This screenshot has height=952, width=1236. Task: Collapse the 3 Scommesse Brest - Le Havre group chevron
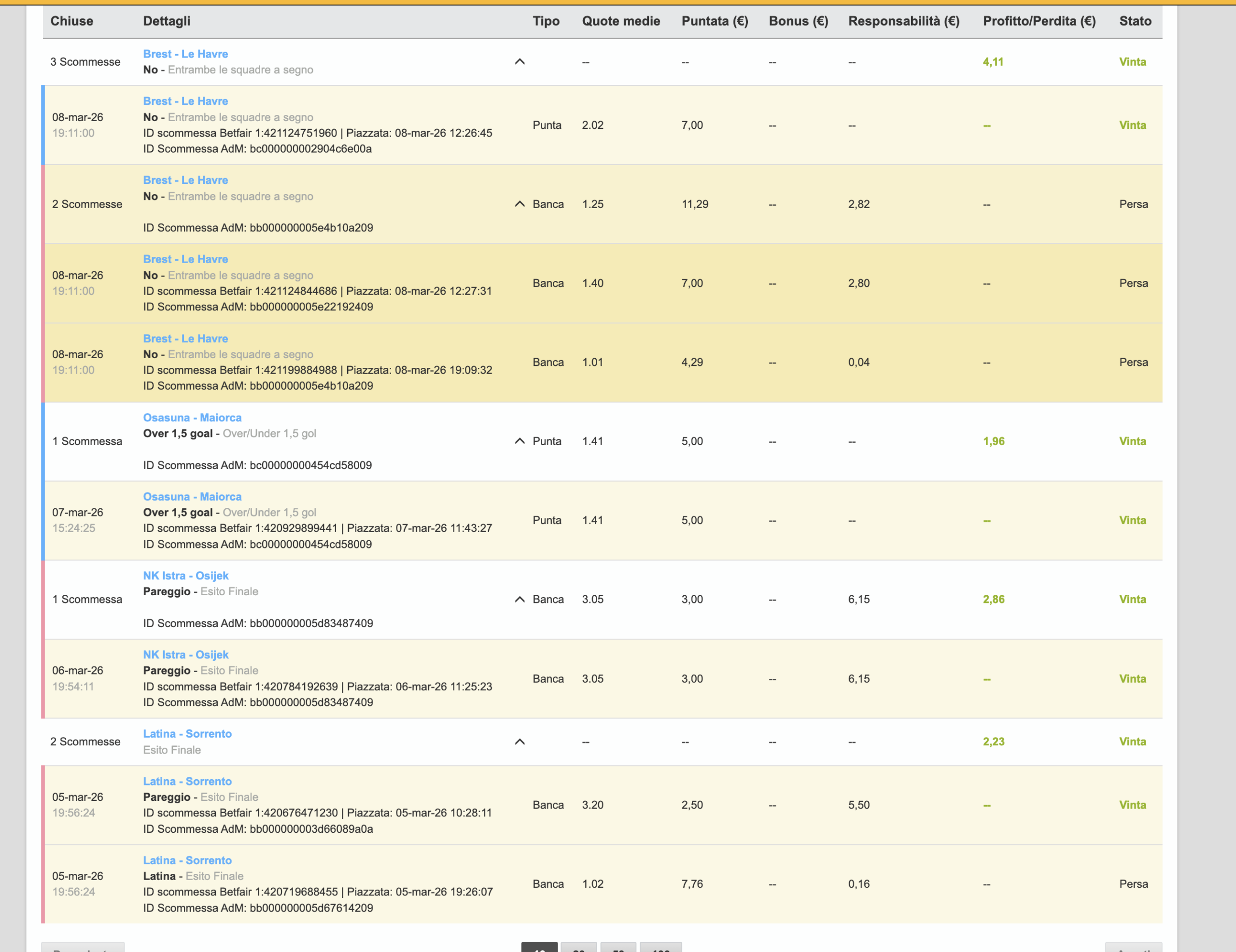point(520,62)
